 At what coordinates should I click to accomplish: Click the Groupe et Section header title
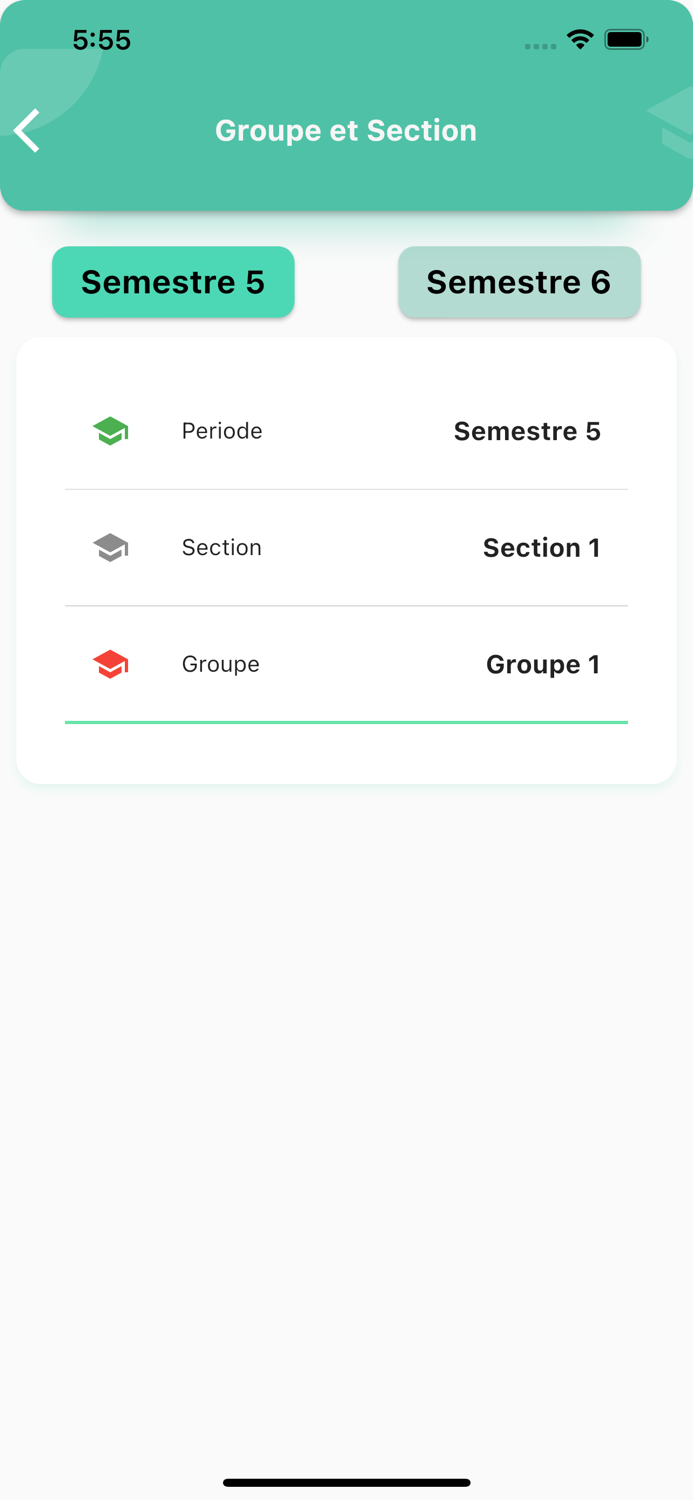pos(346,131)
